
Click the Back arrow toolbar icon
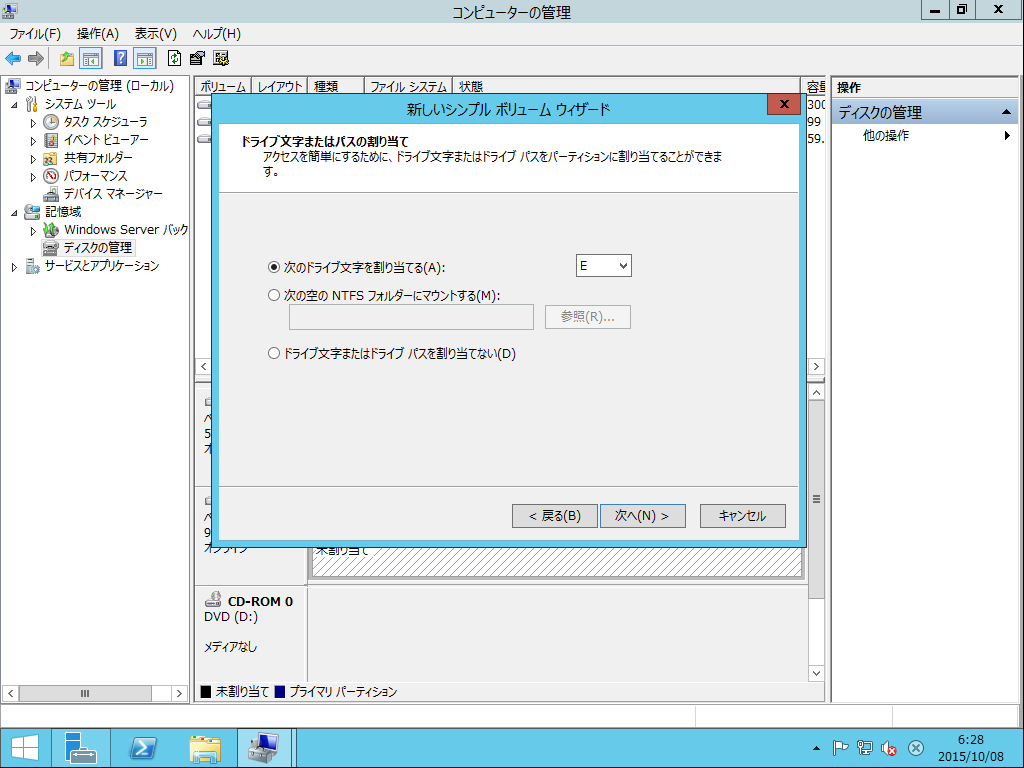(13, 59)
